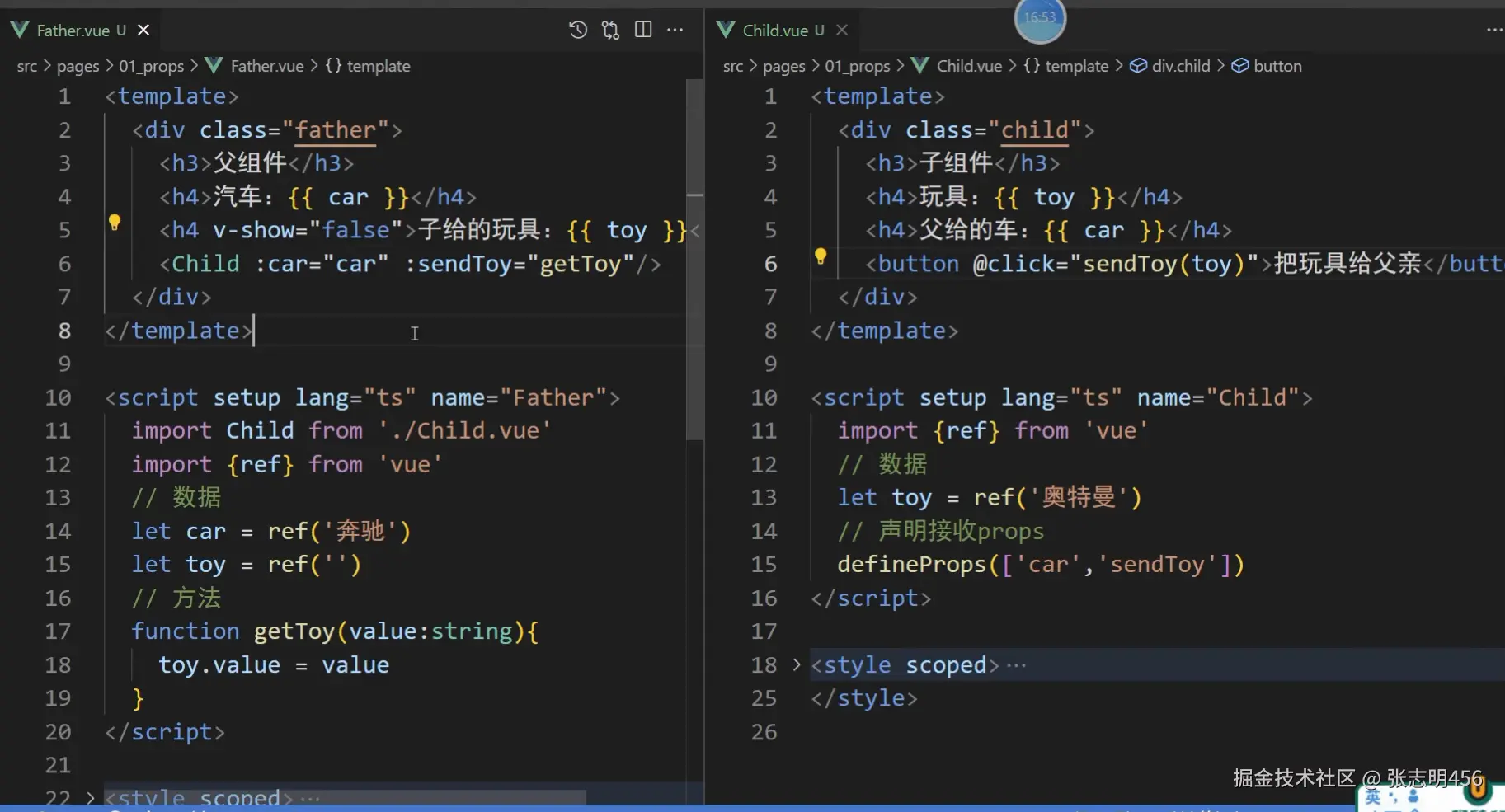Click the toy.value = value statement in Father.vue
Viewport: 1505px width, 812px height.
coord(274,665)
